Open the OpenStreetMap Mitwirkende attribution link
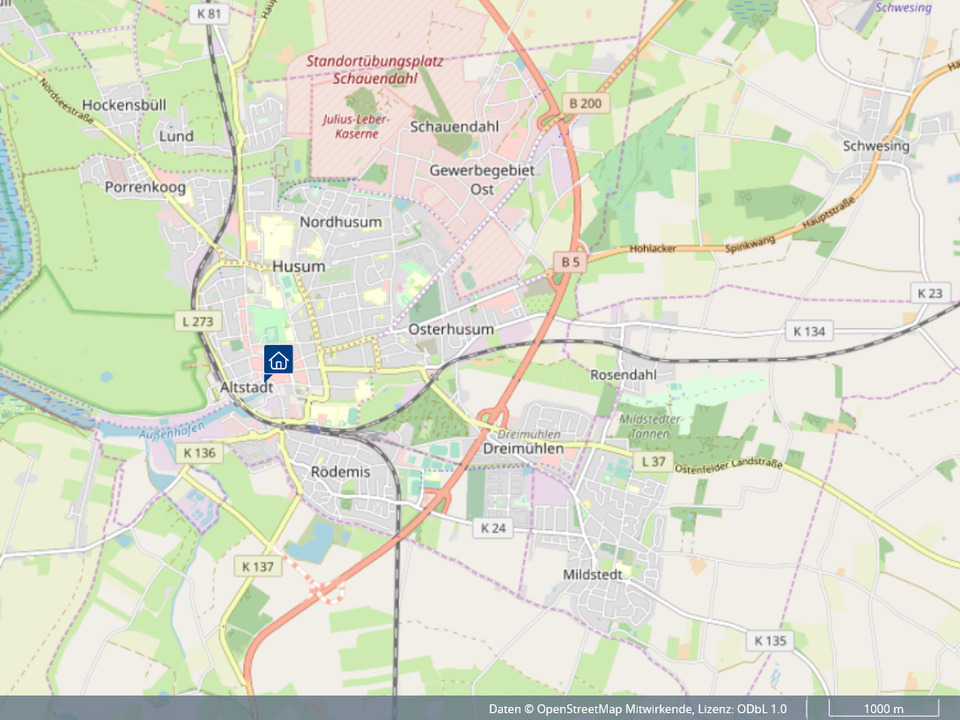The image size is (960, 720). [x=615, y=709]
